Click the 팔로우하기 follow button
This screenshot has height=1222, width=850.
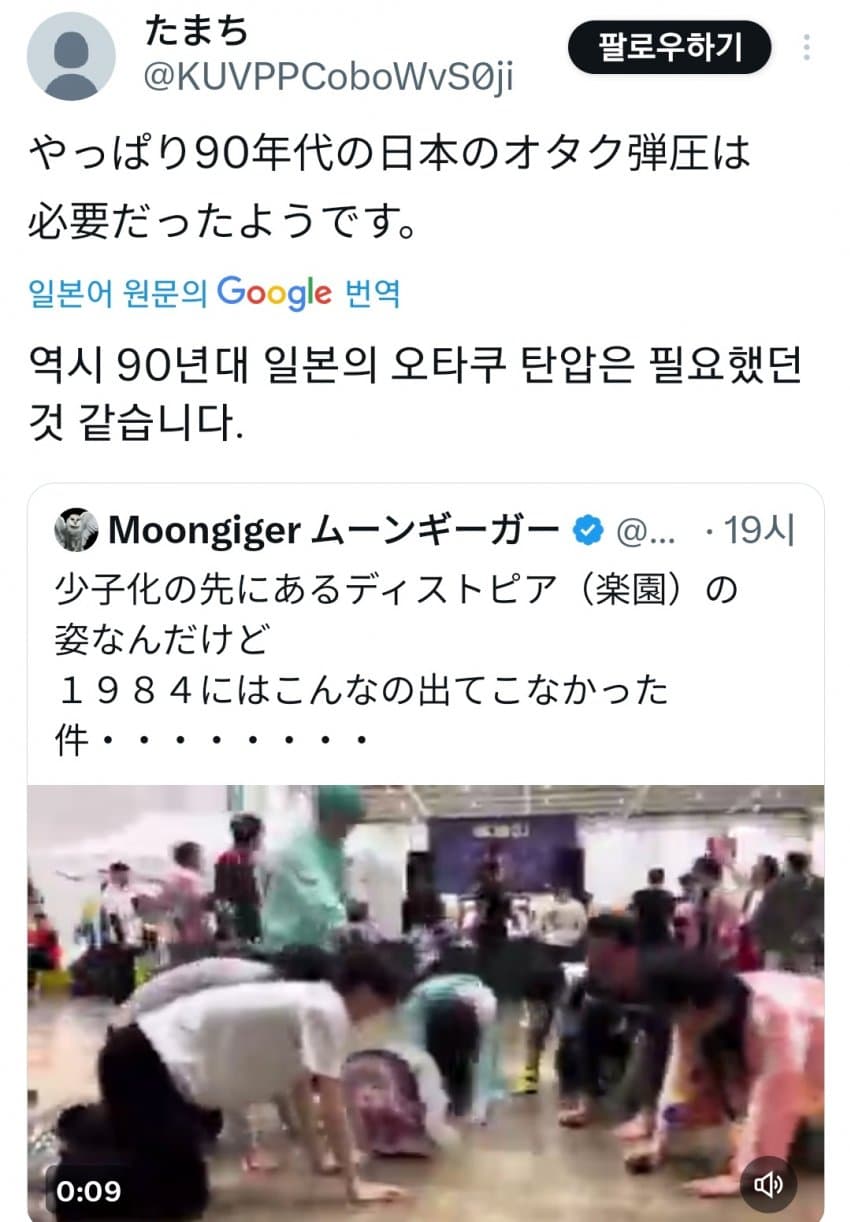click(670, 46)
